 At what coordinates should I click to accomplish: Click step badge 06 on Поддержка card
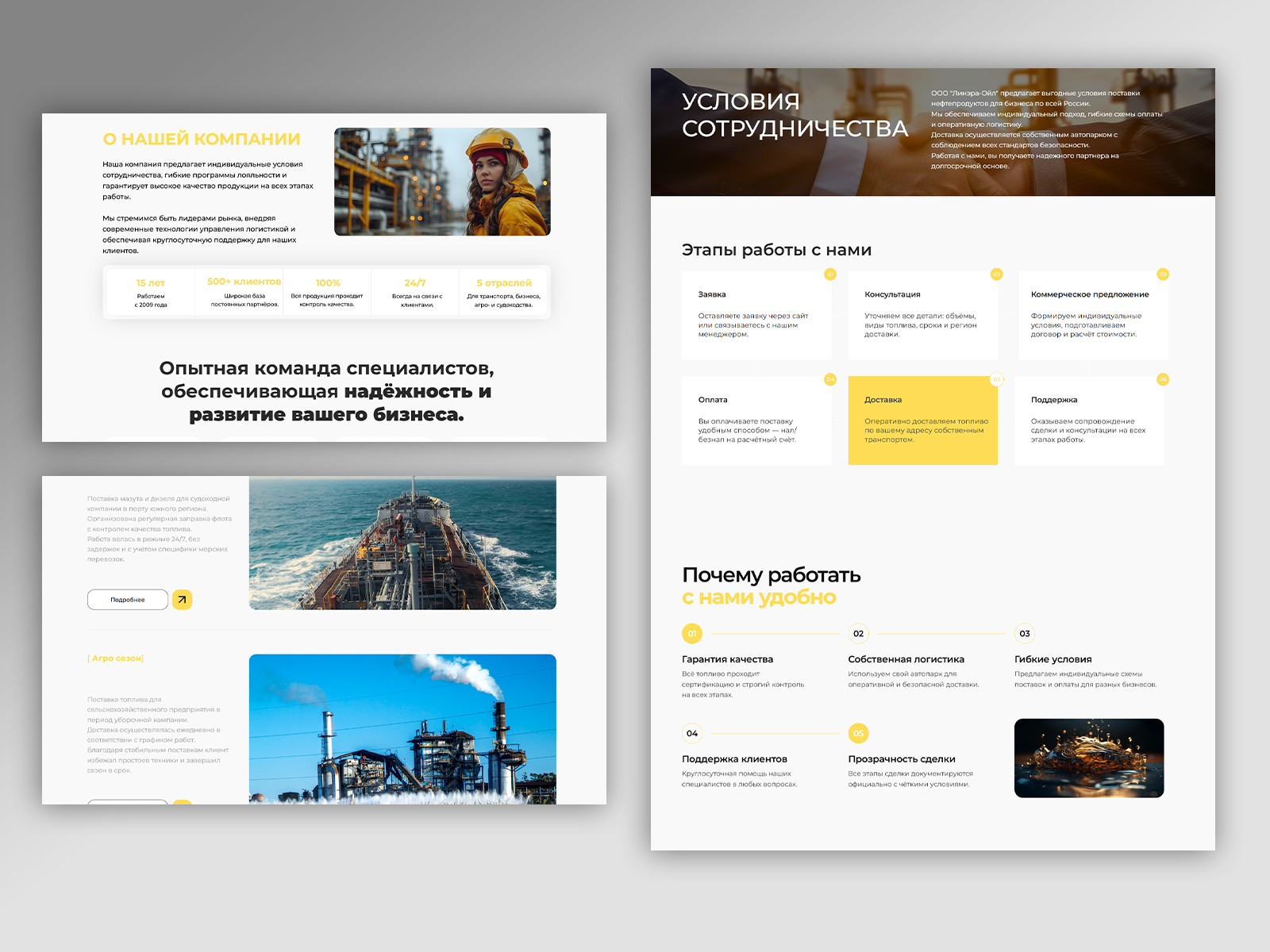click(1163, 379)
